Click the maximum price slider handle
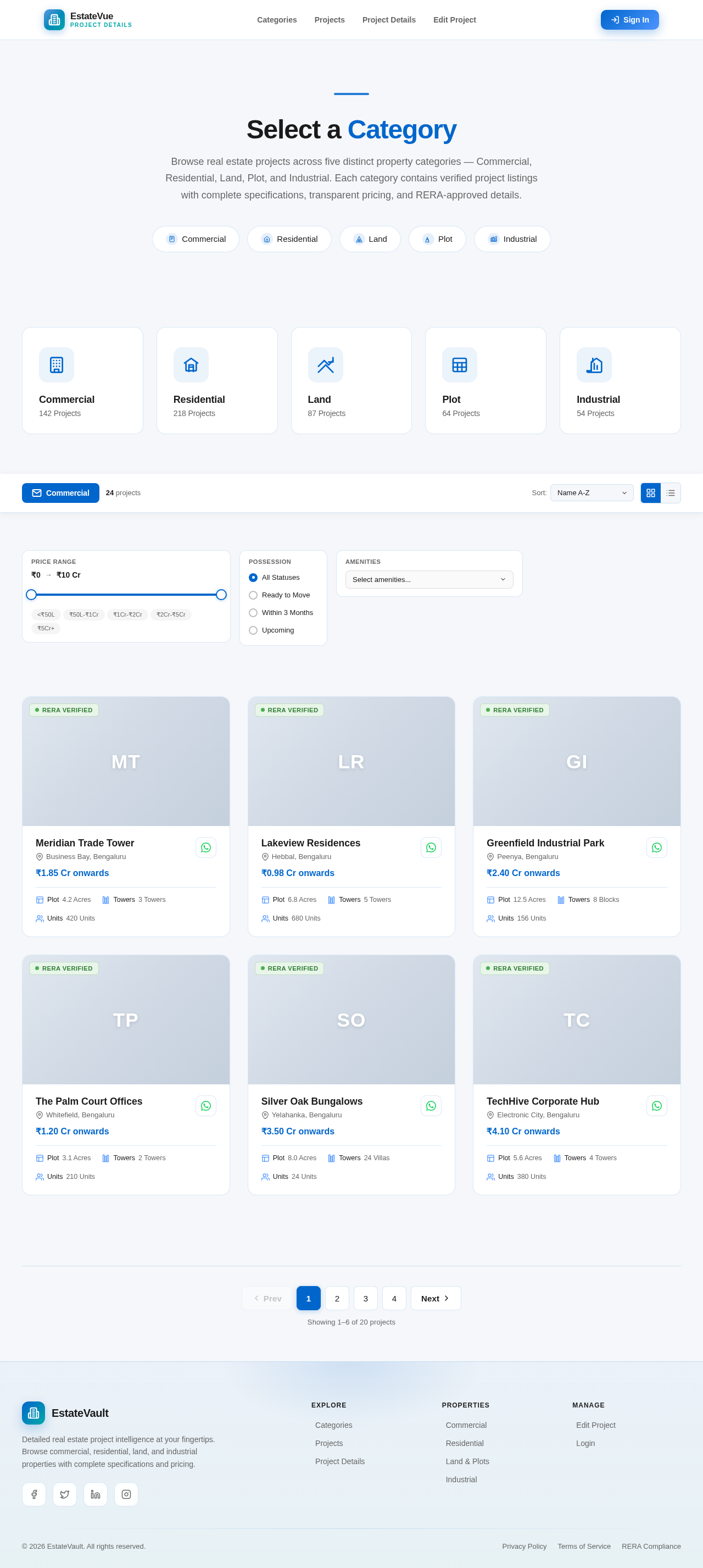The height and width of the screenshot is (1568, 703). 221,594
